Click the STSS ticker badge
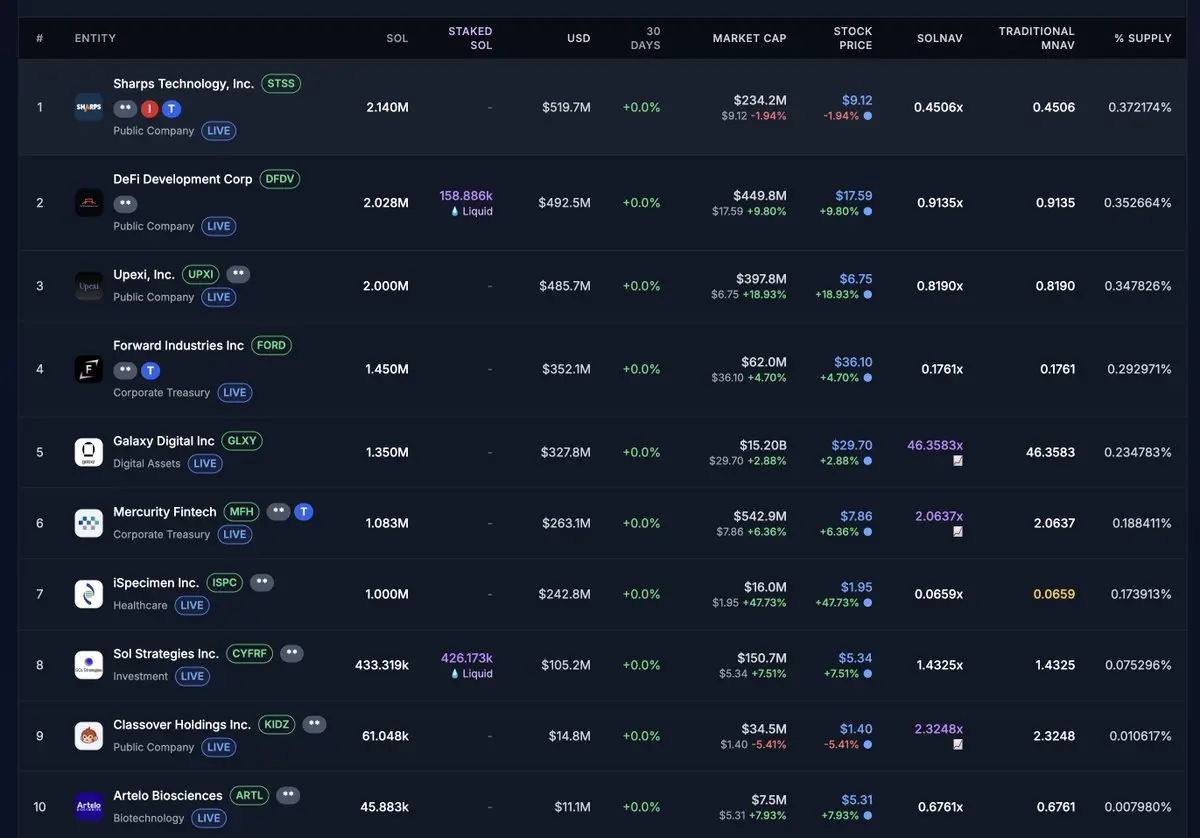 (281, 84)
